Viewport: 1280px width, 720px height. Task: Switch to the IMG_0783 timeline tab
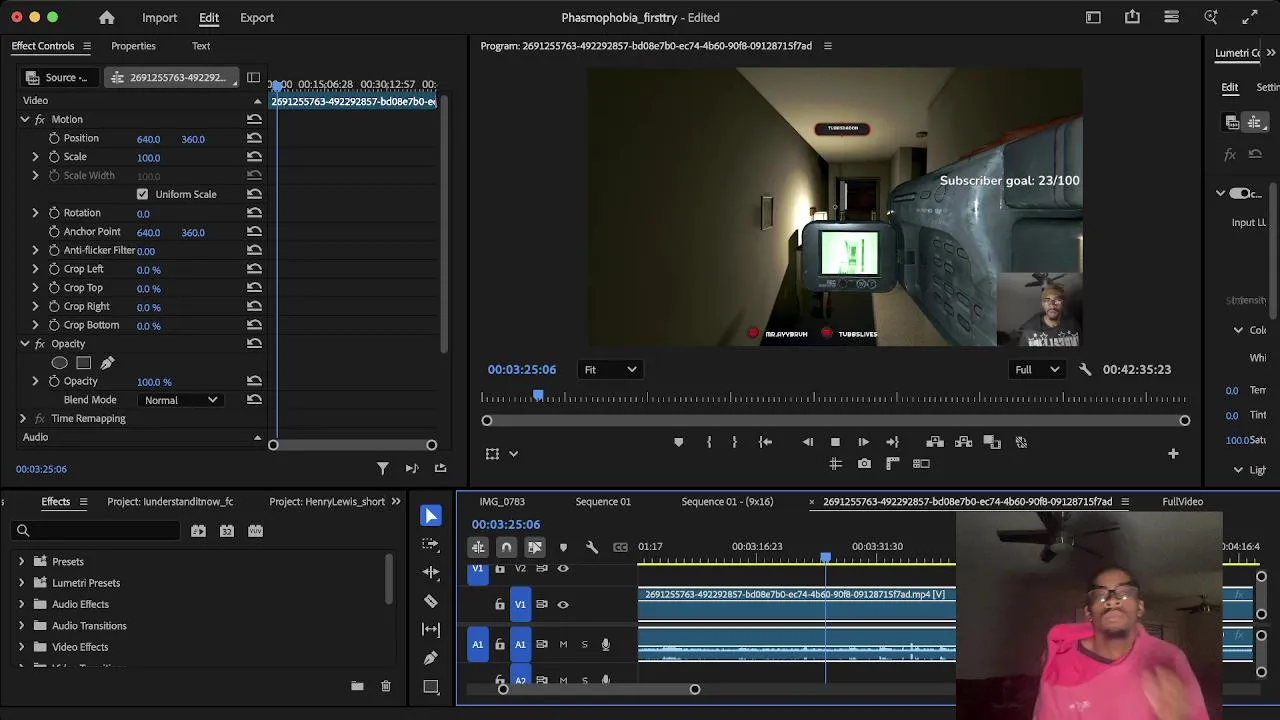coord(502,502)
